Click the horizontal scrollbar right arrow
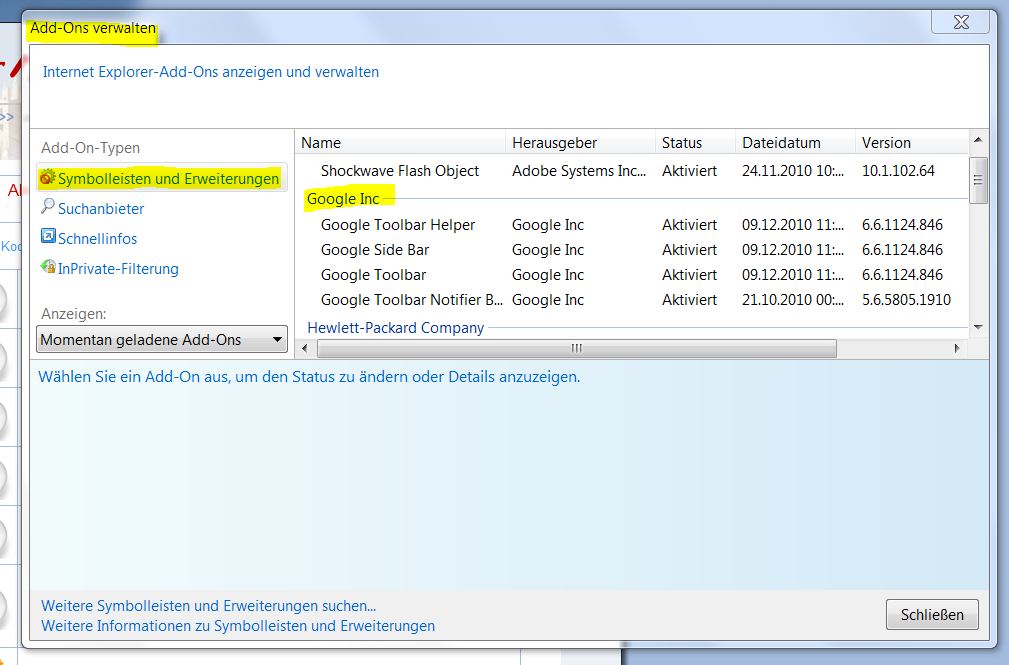Viewport: 1009px width, 665px height. pos(957,348)
